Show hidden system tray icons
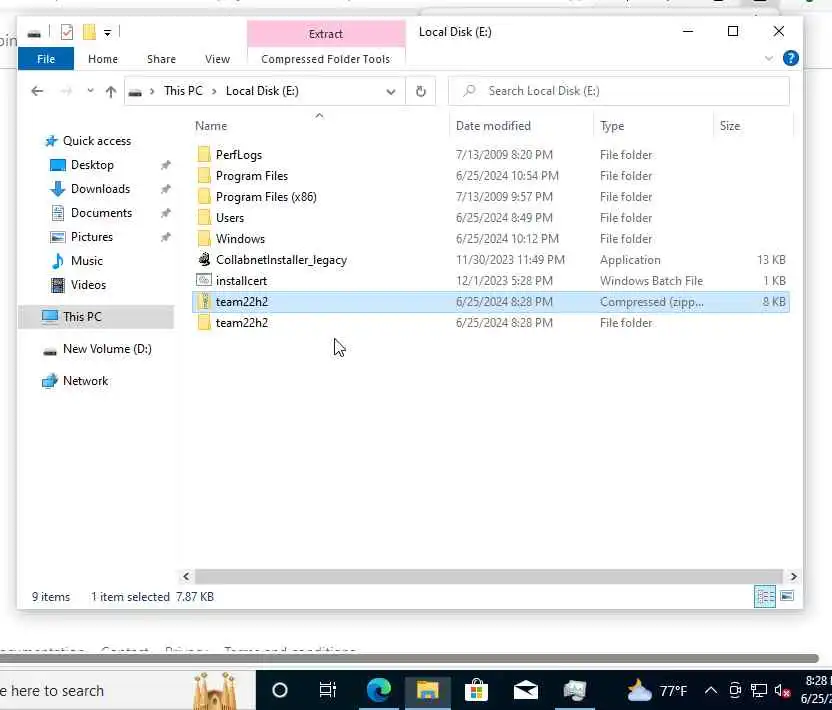 [x=711, y=690]
